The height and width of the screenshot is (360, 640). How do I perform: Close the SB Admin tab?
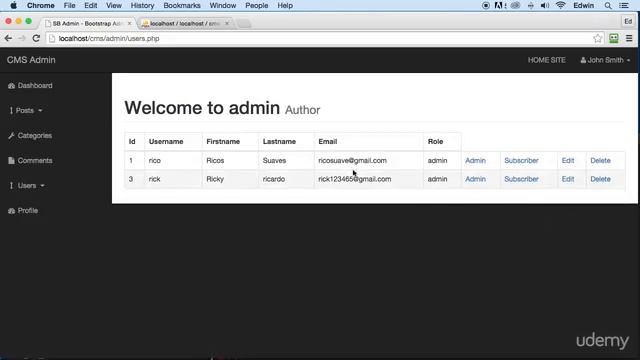pyautogui.click(x=129, y=24)
